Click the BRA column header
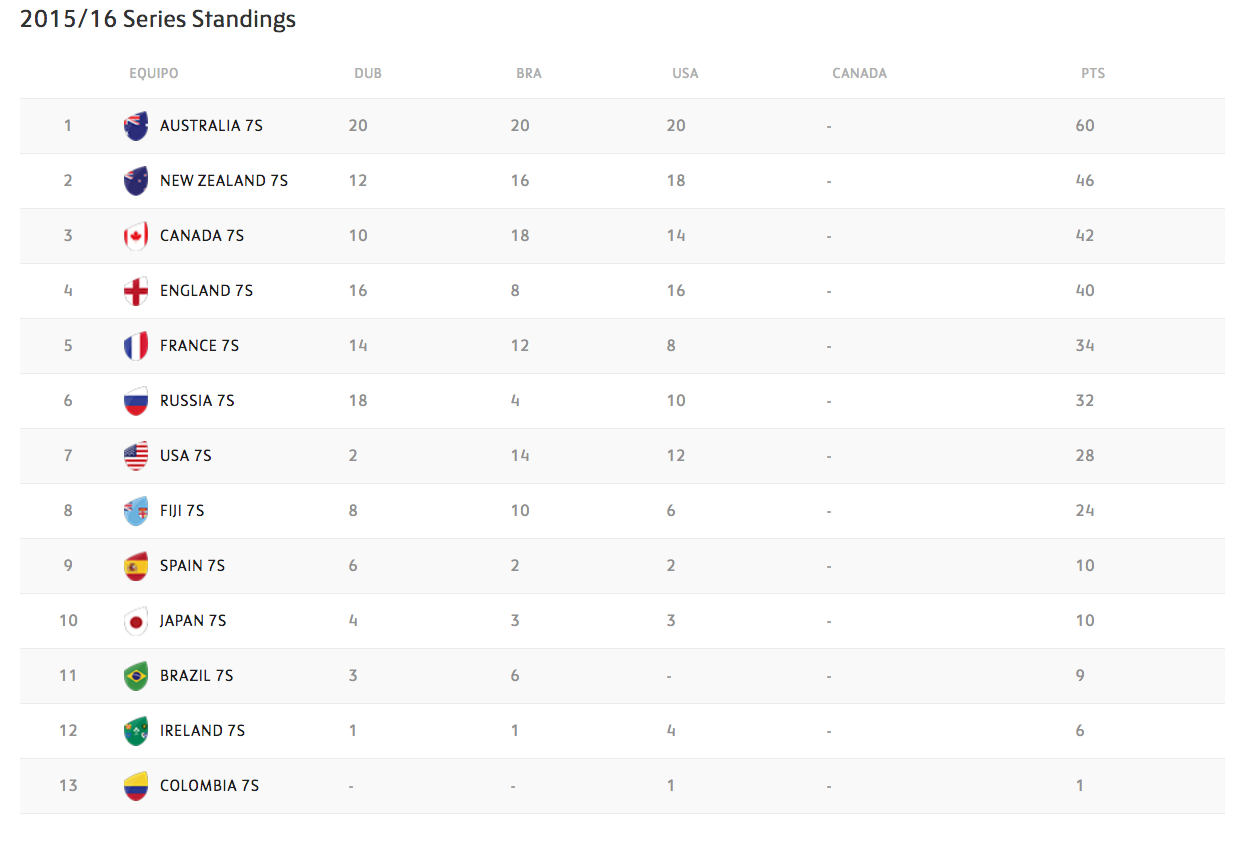This screenshot has height=841, width=1246. click(x=529, y=73)
